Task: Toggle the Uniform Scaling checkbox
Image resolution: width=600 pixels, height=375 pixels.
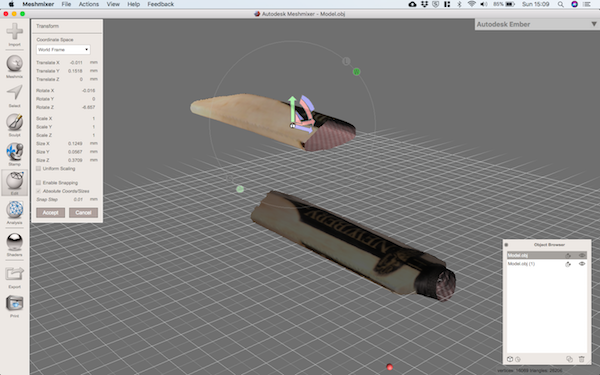Action: coord(38,168)
